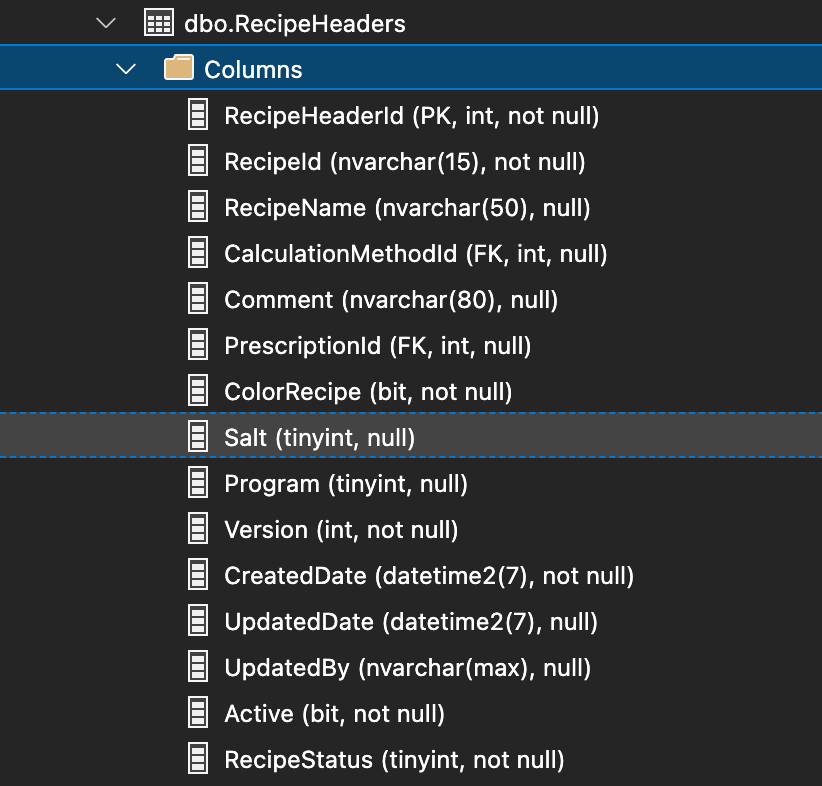Image resolution: width=822 pixels, height=786 pixels.
Task: Click the column icon beside CreatedDate
Action: click(x=198, y=575)
